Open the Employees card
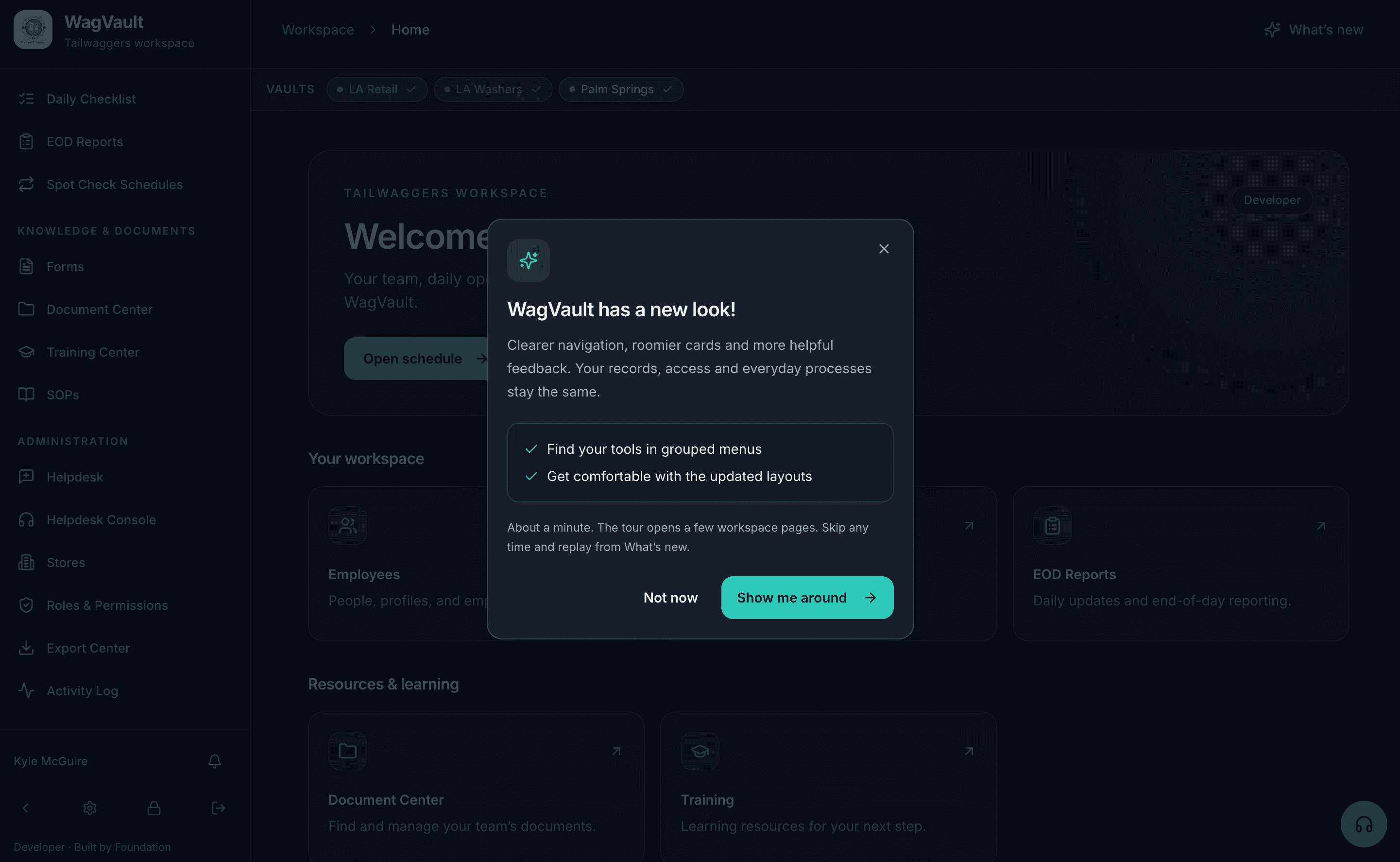Screen dimensions: 1400x862 pyautogui.click(x=398, y=563)
